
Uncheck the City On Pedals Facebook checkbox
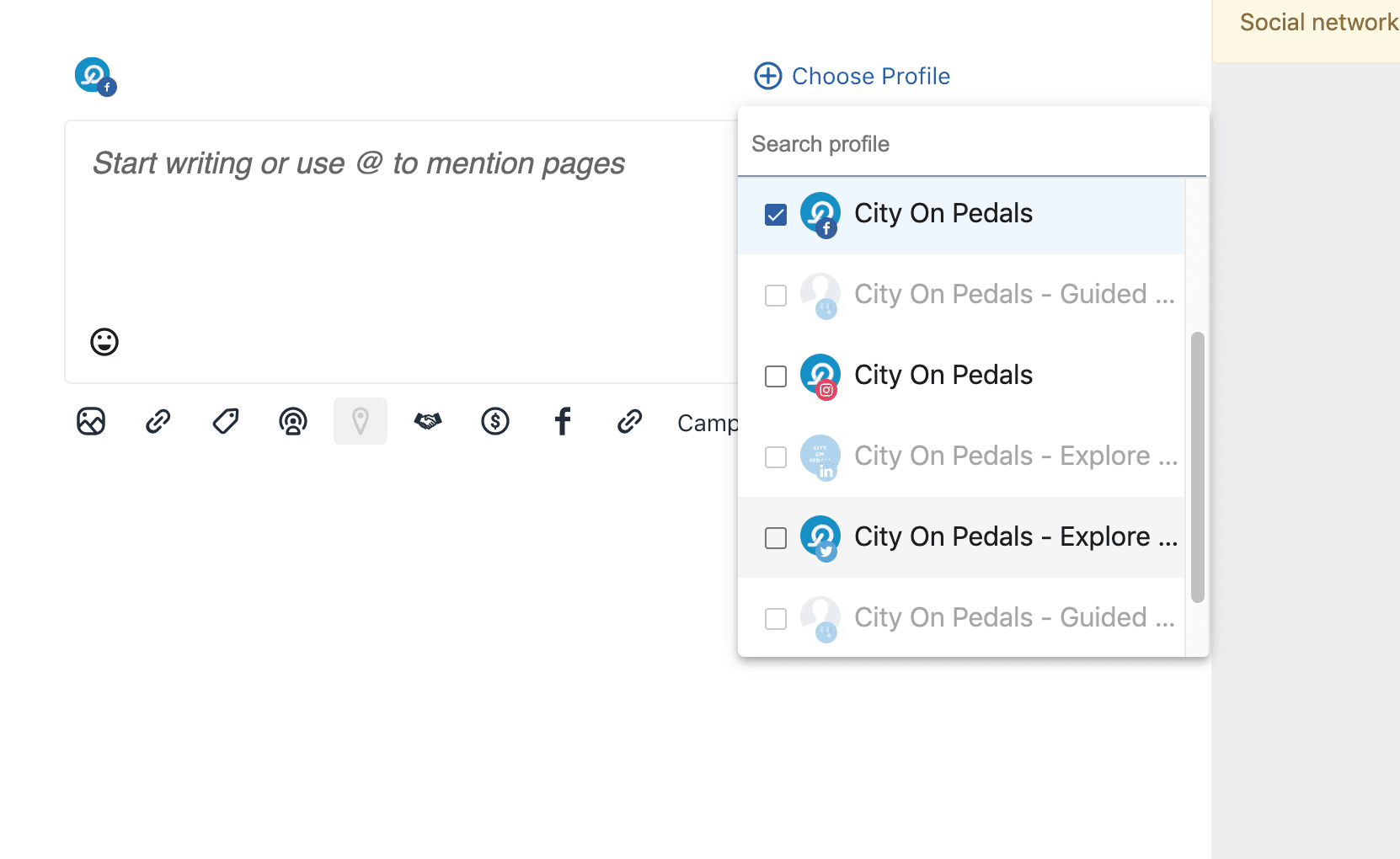click(776, 215)
